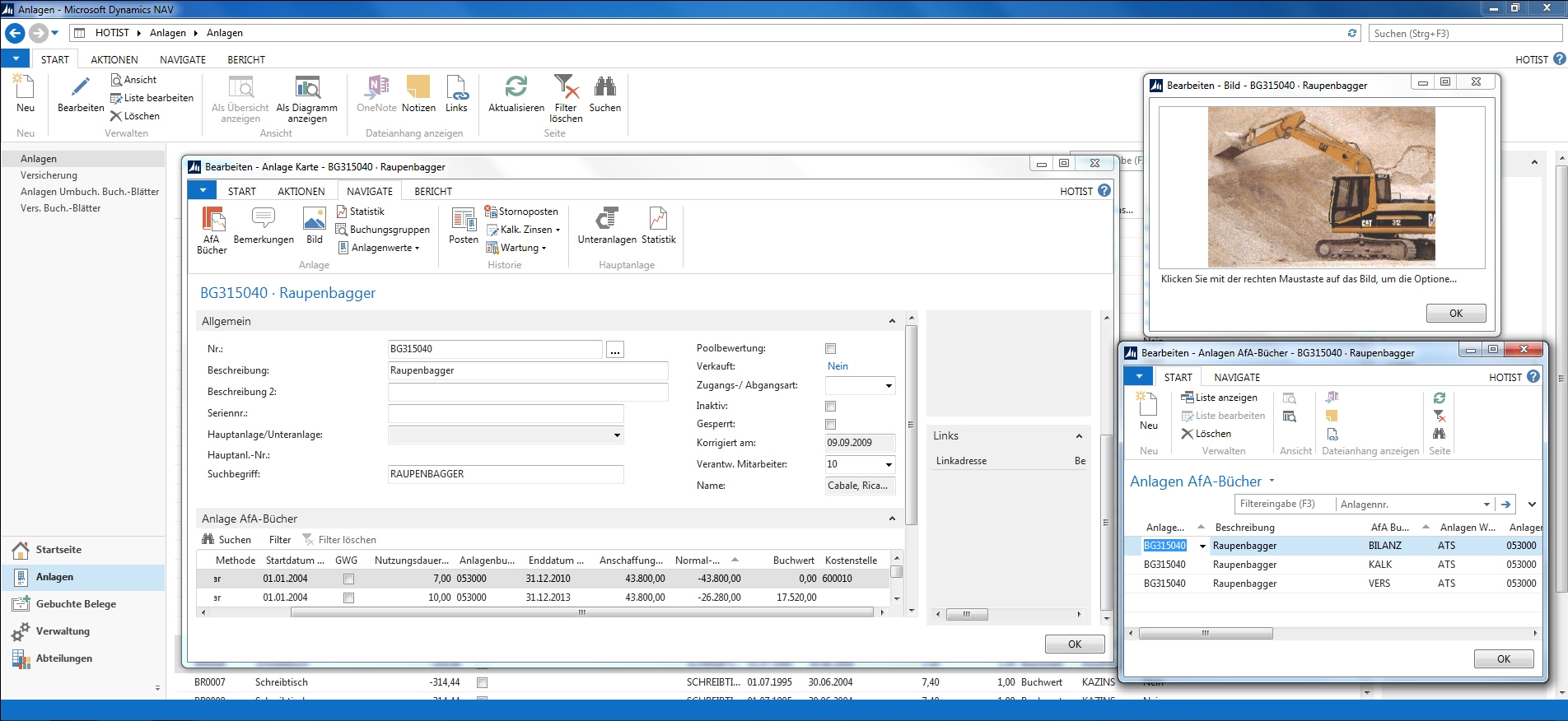This screenshot has width=1568, height=721.
Task: Click Nr. lookup ellipsis button
Action: point(614,350)
